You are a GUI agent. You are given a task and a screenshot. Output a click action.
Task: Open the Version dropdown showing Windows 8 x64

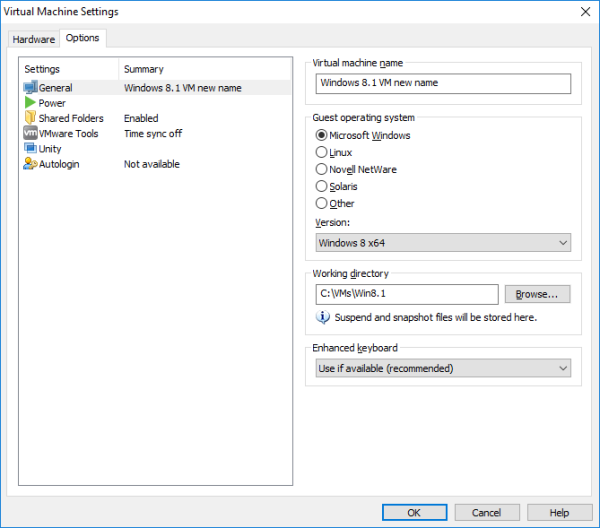coord(443,243)
